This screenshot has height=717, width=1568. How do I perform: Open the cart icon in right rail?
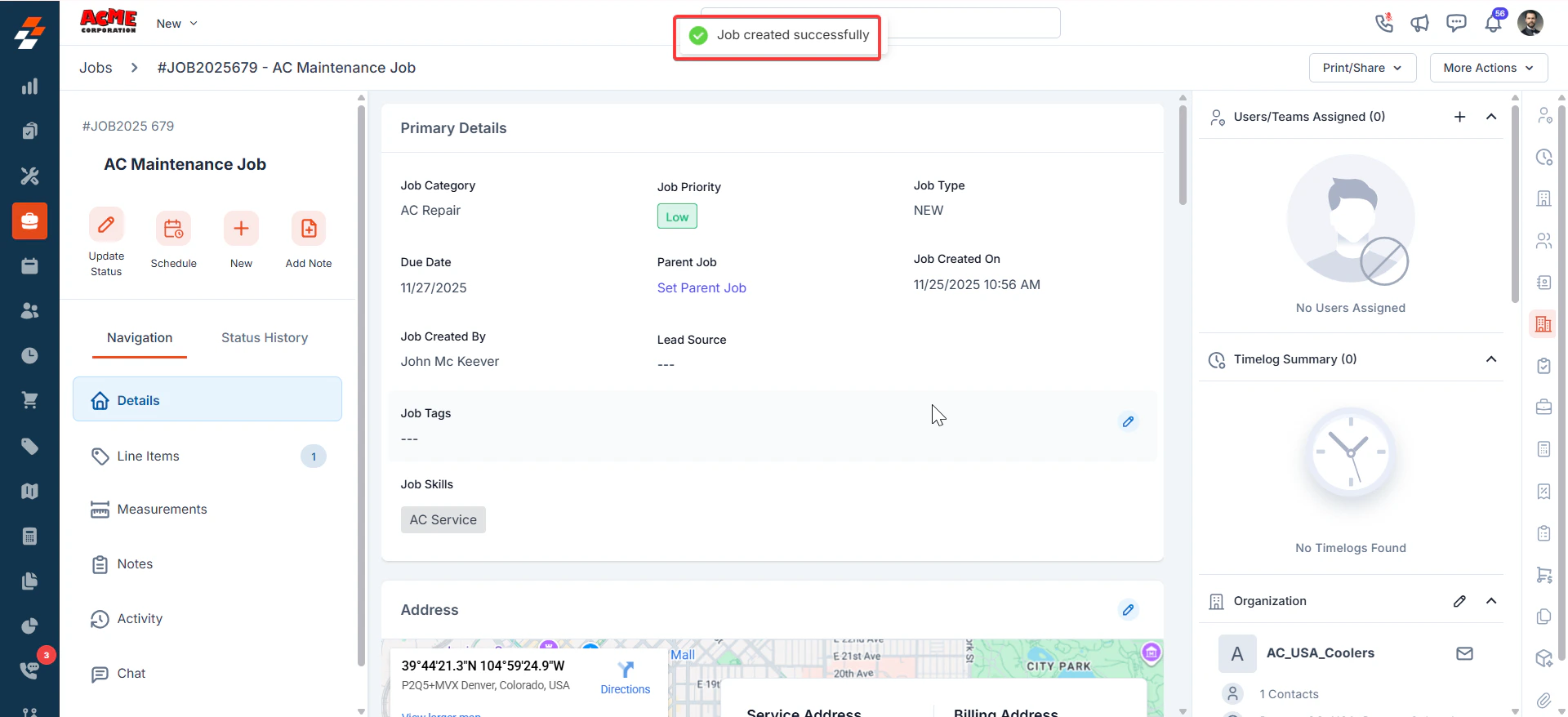1543,575
